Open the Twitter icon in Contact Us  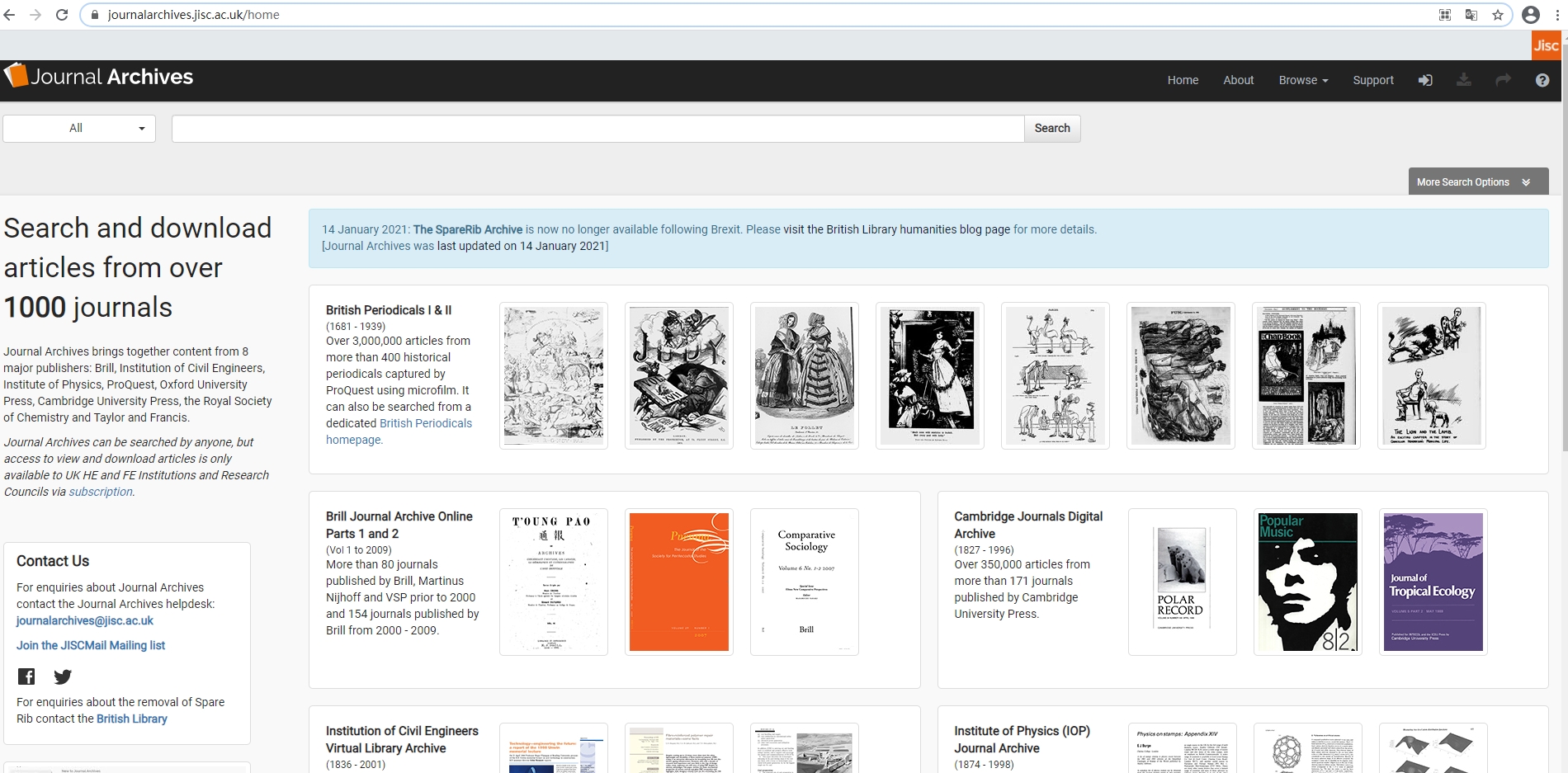pos(63,676)
